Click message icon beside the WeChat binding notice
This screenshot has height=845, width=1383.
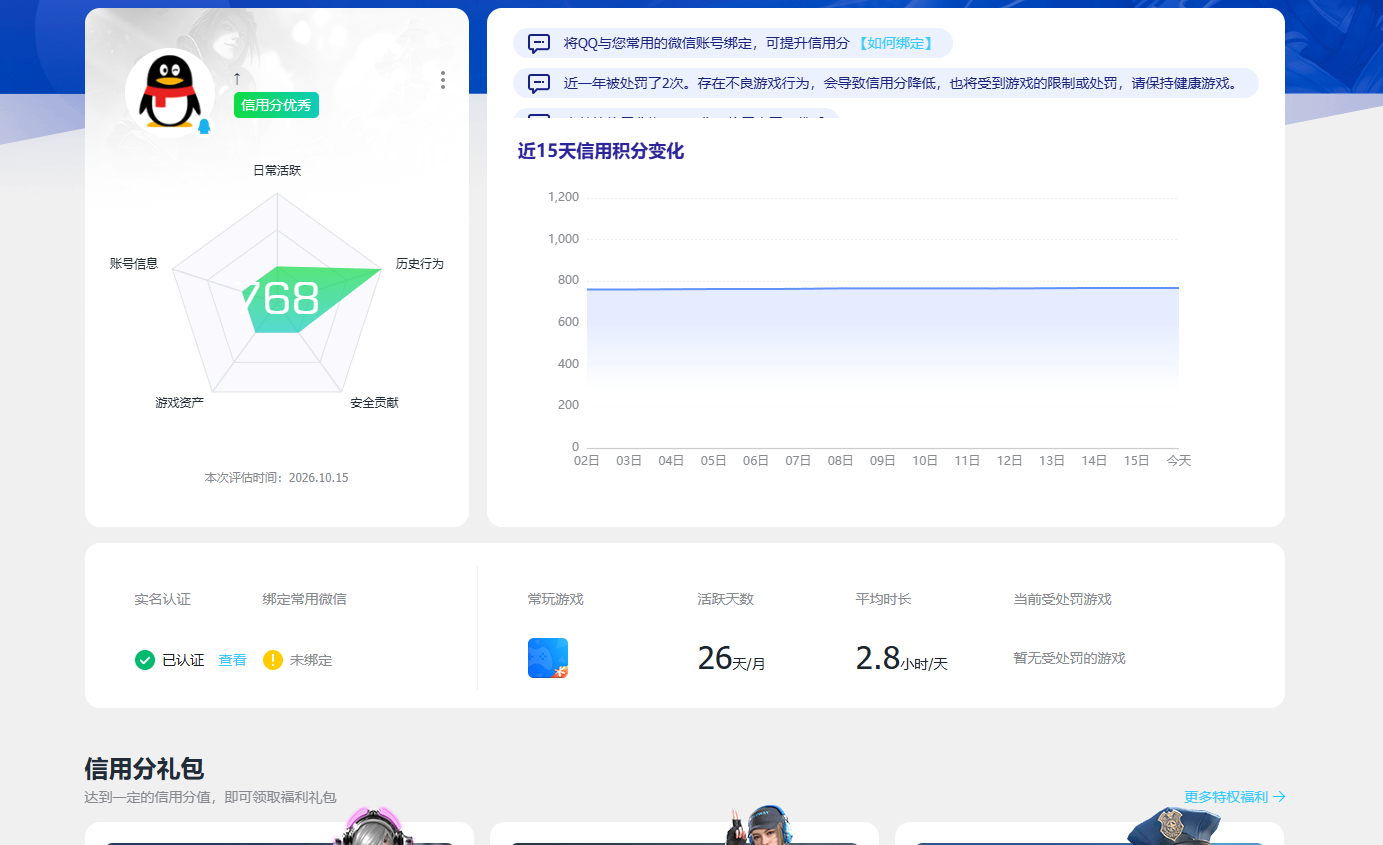(539, 43)
